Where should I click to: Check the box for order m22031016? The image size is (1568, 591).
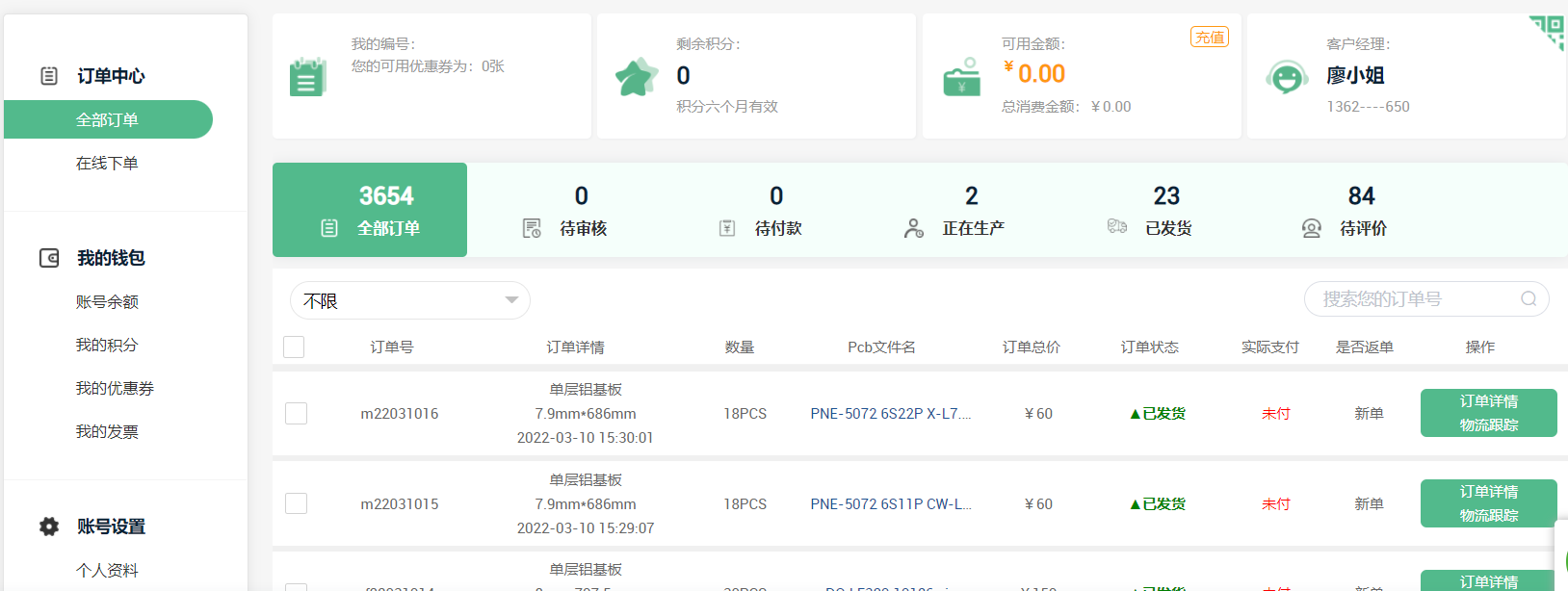coord(297,414)
